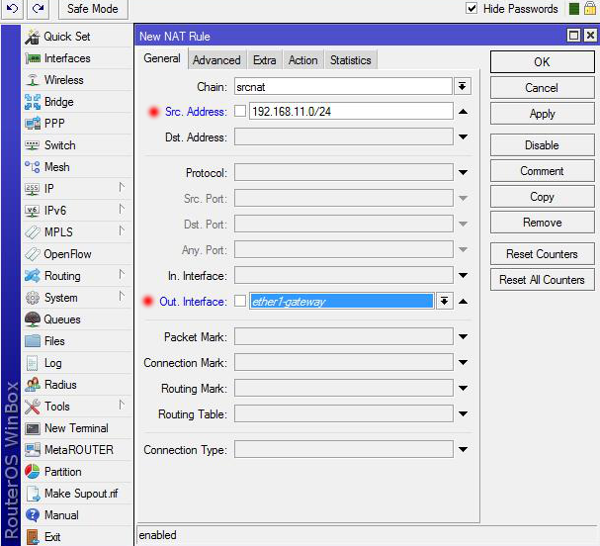Click the ether1-gateway Out. Interface field
This screenshot has width=600, height=546.
tap(342, 301)
